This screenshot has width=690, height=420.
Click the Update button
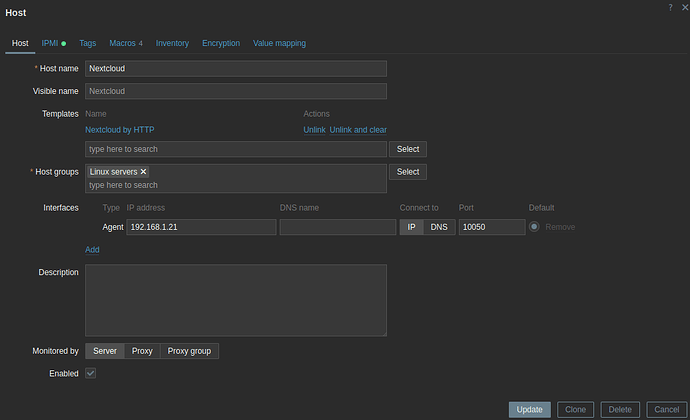click(529, 409)
